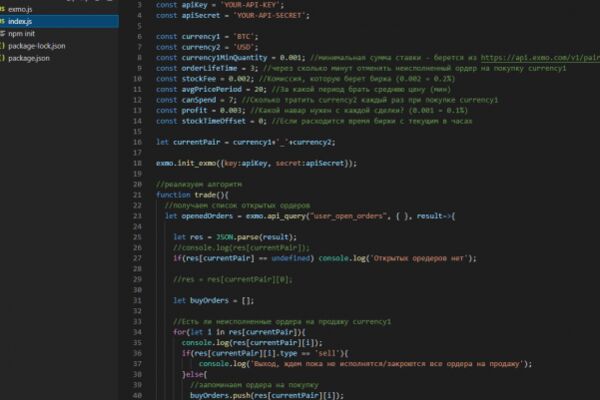Click the canSpend variable name
The width and height of the screenshot is (600, 400).
tap(199, 100)
